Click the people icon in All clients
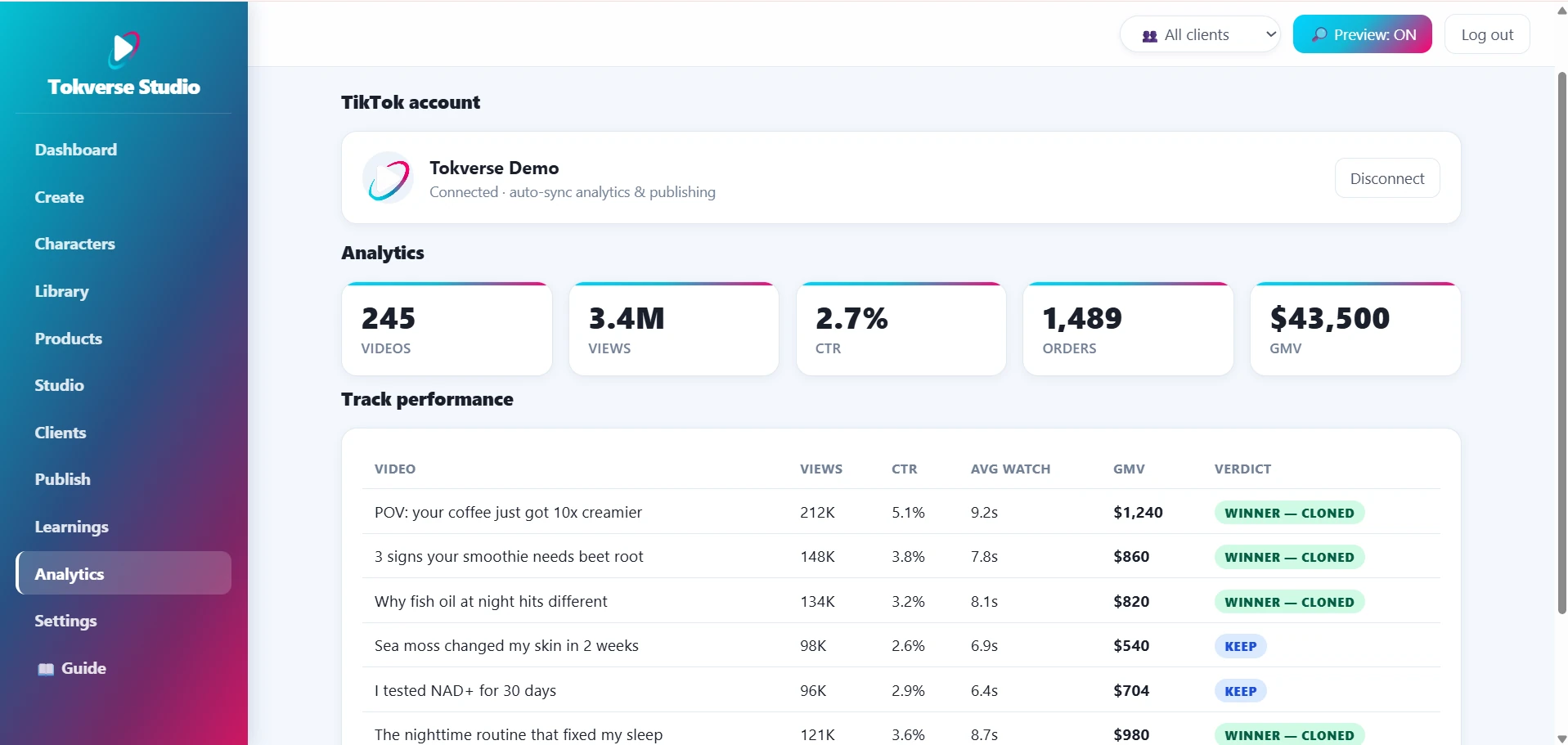Viewport: 1568px width, 745px height. [1149, 36]
